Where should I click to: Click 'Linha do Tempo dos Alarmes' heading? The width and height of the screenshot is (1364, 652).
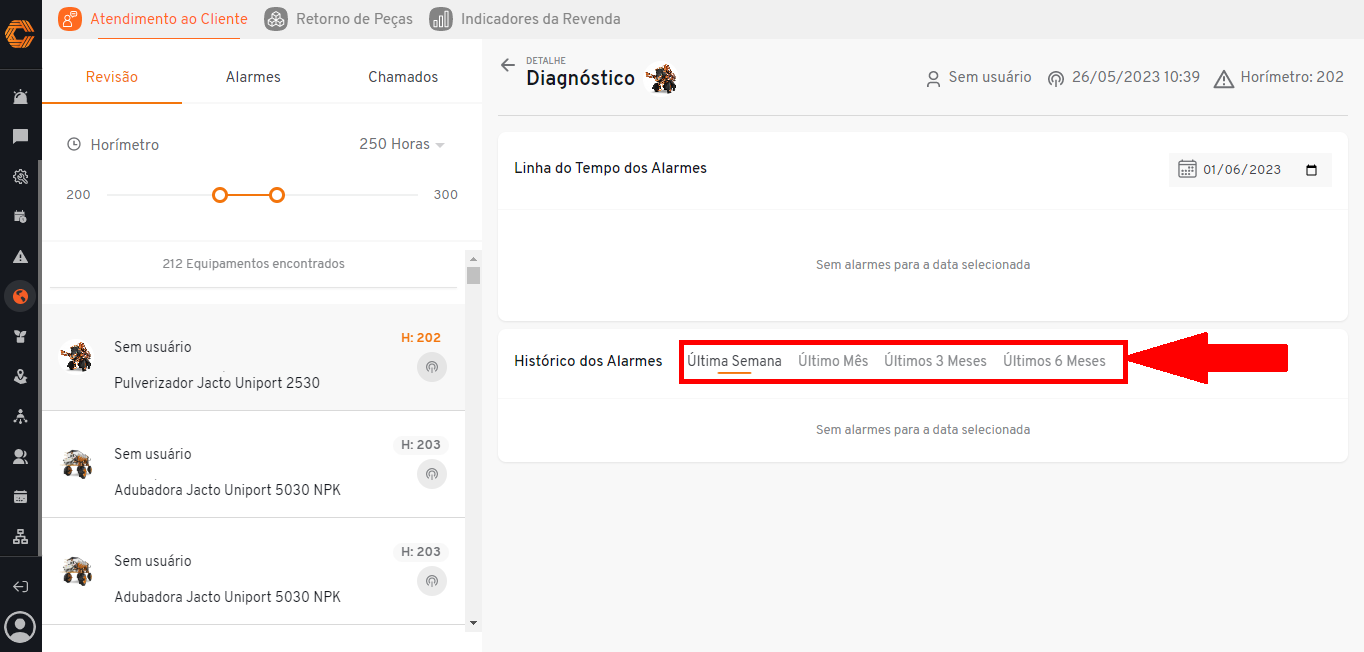(610, 168)
